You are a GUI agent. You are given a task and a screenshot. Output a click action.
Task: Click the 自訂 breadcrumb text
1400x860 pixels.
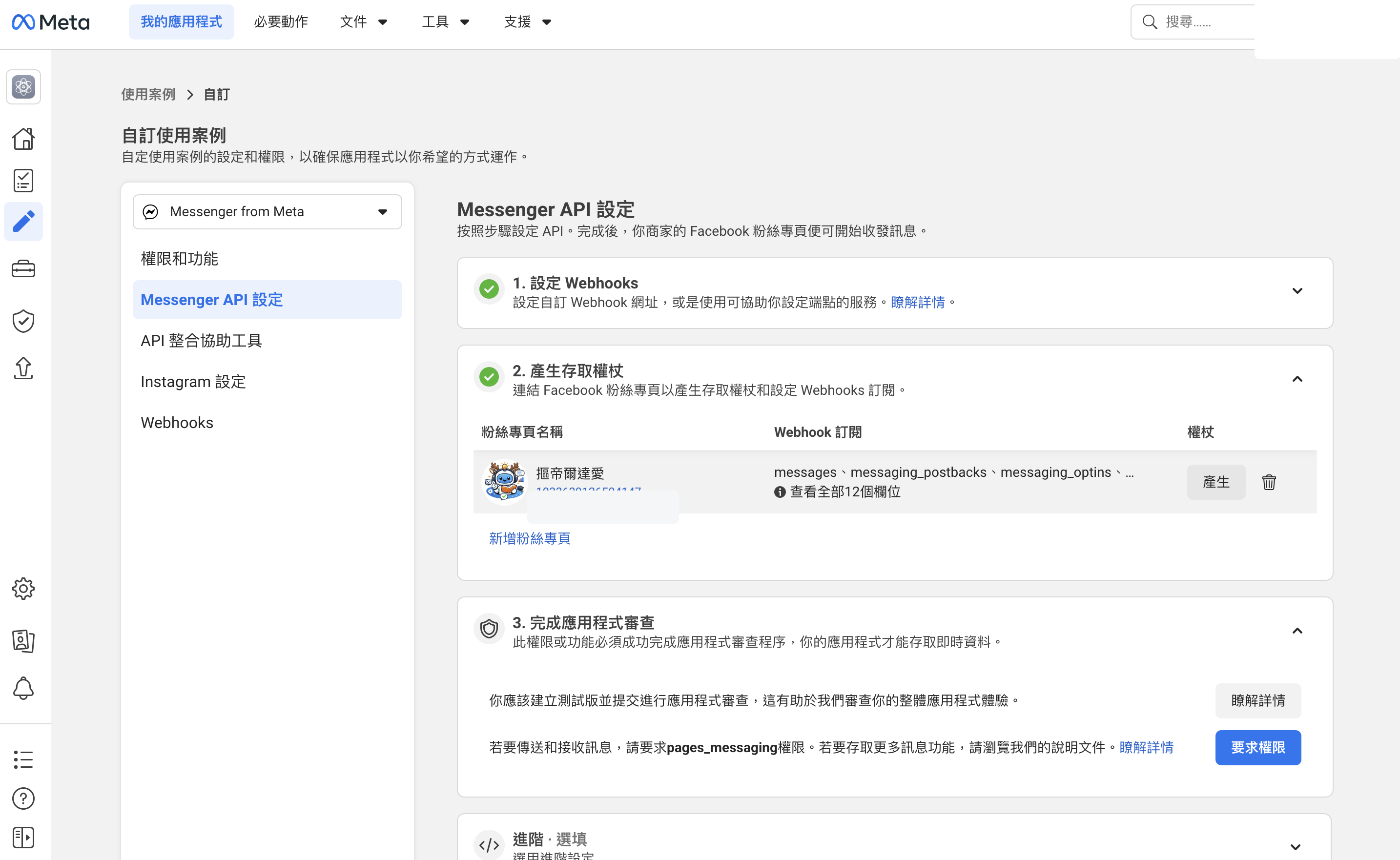click(x=217, y=94)
